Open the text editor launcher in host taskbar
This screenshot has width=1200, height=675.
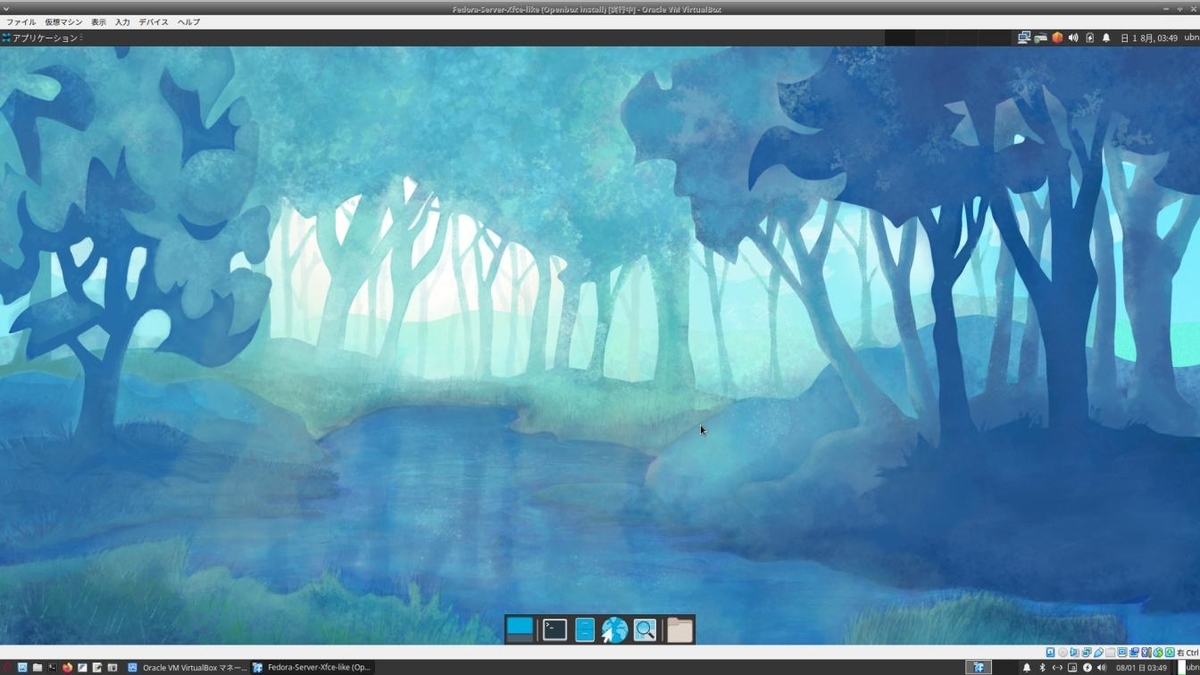point(97,667)
